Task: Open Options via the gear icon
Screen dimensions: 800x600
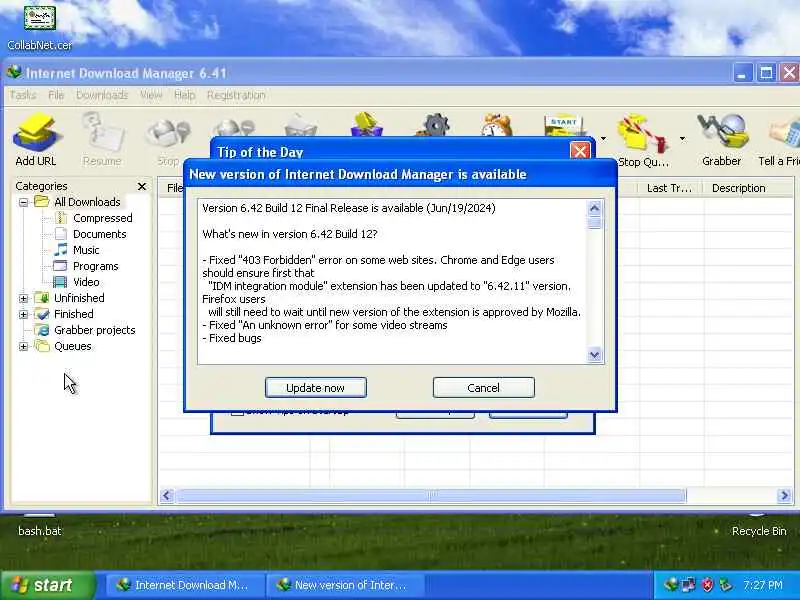Action: [x=434, y=125]
